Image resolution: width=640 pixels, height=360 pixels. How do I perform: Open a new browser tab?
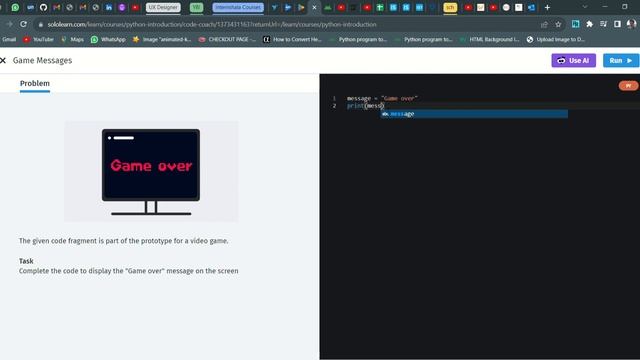547,7
